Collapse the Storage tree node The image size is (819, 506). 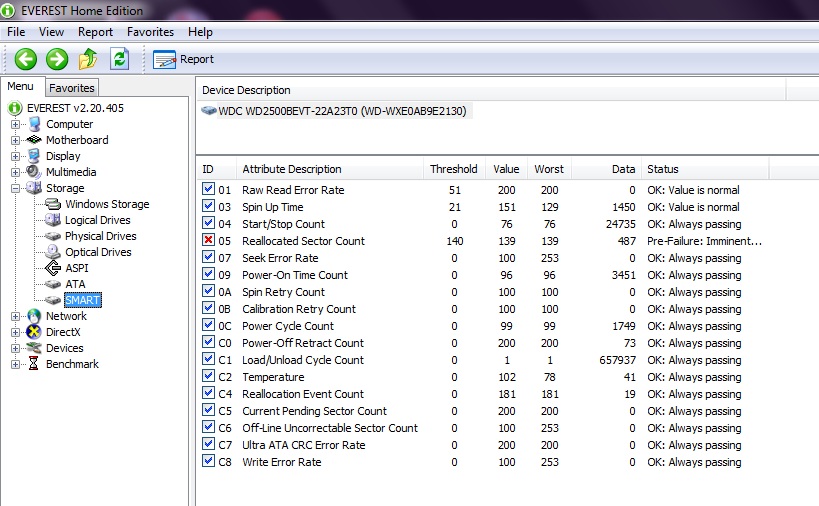tap(15, 188)
